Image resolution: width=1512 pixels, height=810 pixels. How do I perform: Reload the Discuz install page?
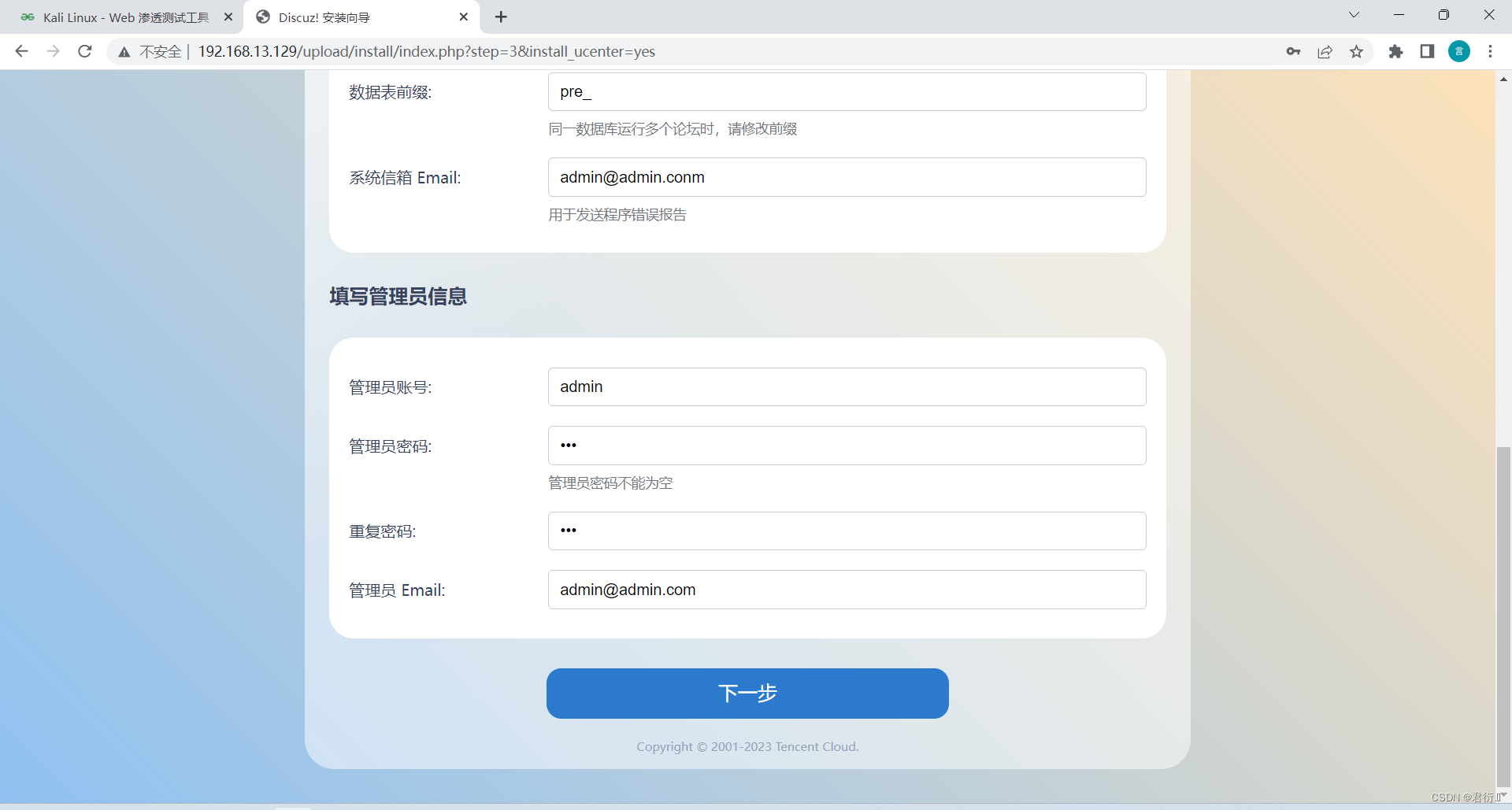85,51
